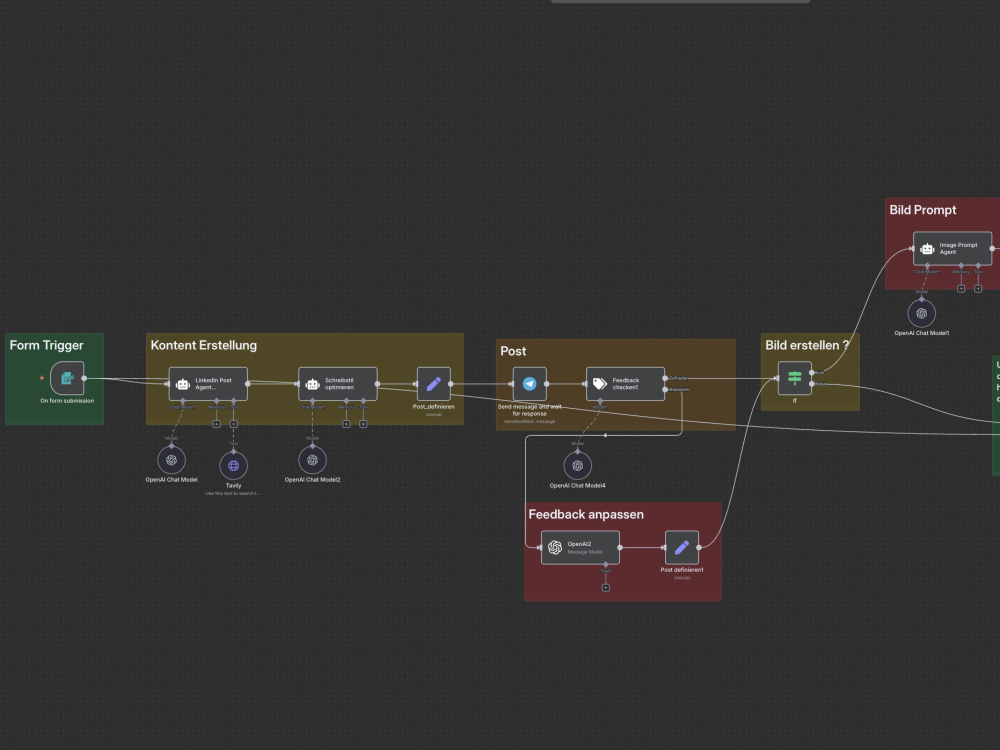
Task: Add Memory to LinkedIn Post Agent
Action: click(x=217, y=424)
